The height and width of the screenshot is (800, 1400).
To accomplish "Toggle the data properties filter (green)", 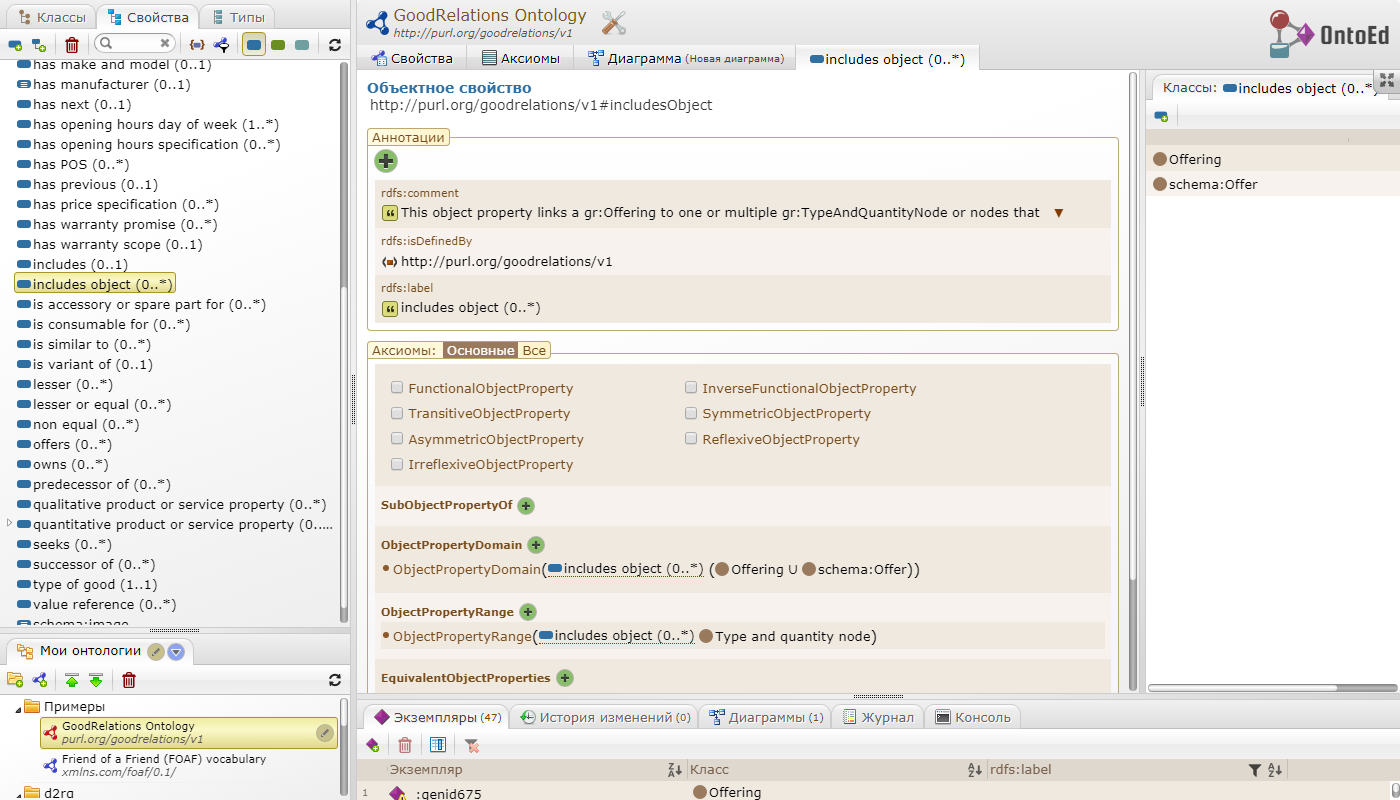I will [x=278, y=45].
